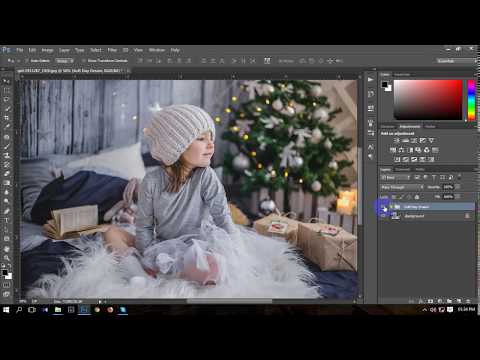Click the layer Opacity value field
480x360 pixels.
(x=448, y=187)
